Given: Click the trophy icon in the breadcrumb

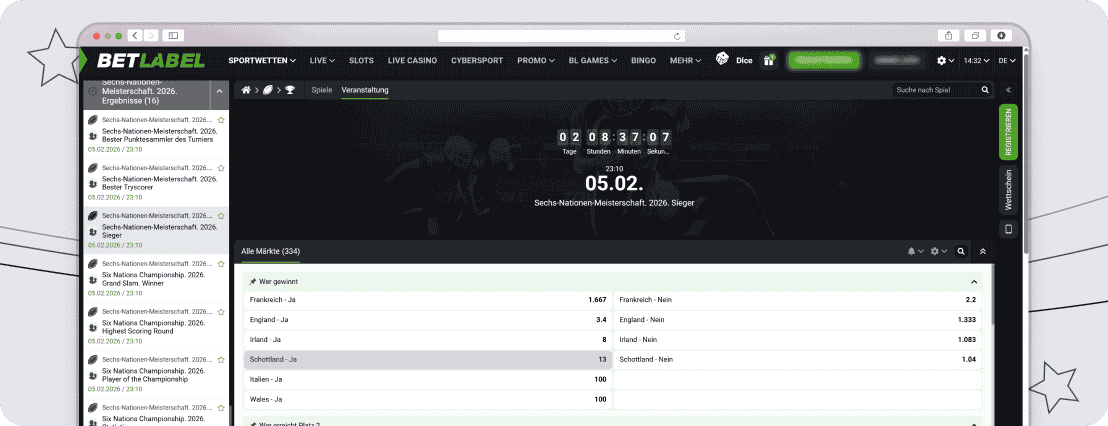Looking at the screenshot, I should (290, 90).
